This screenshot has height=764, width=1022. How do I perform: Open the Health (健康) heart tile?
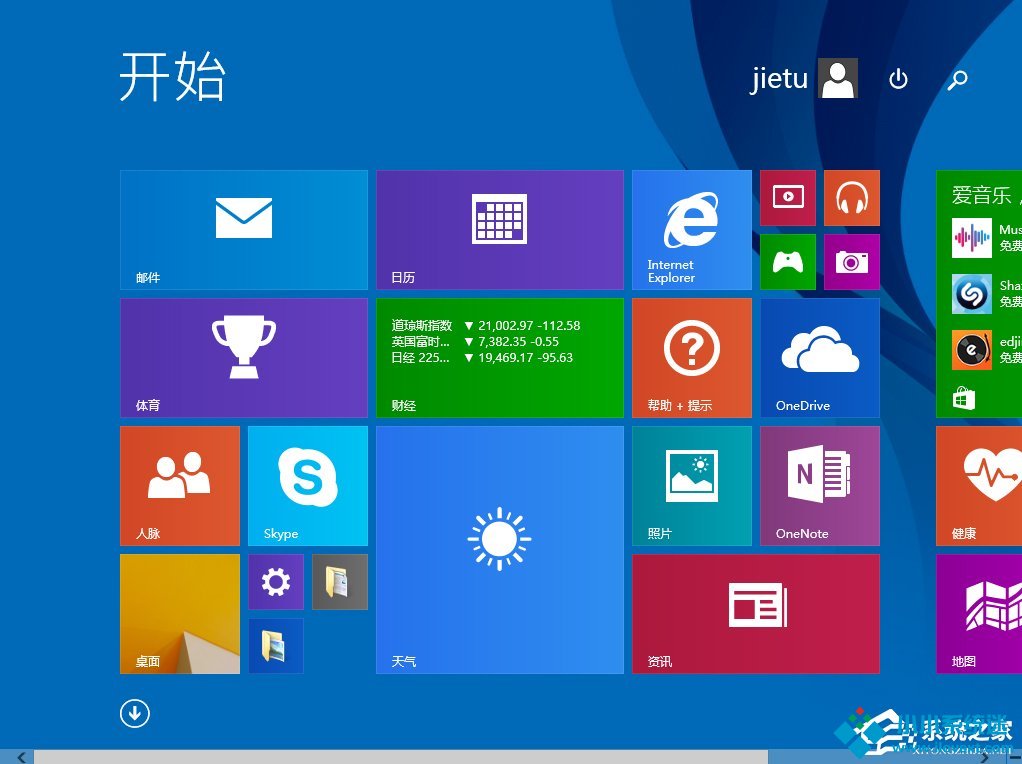979,486
